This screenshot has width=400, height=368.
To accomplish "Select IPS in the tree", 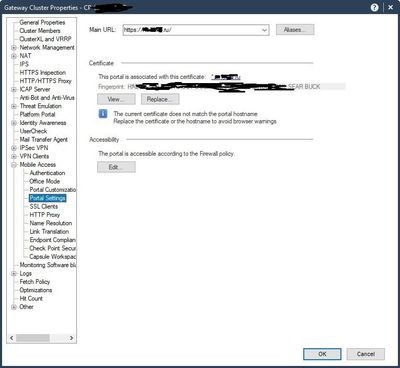I will pos(24,64).
